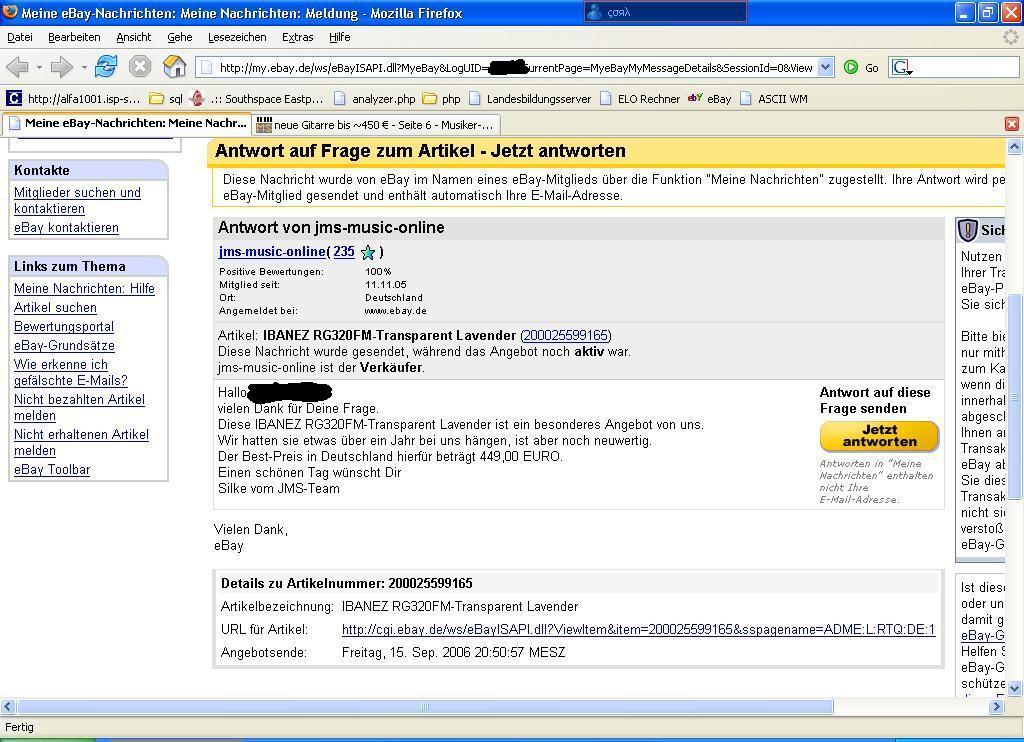The height and width of the screenshot is (742, 1024).
Task: Open item number 200025599165 link
Action: 566,335
